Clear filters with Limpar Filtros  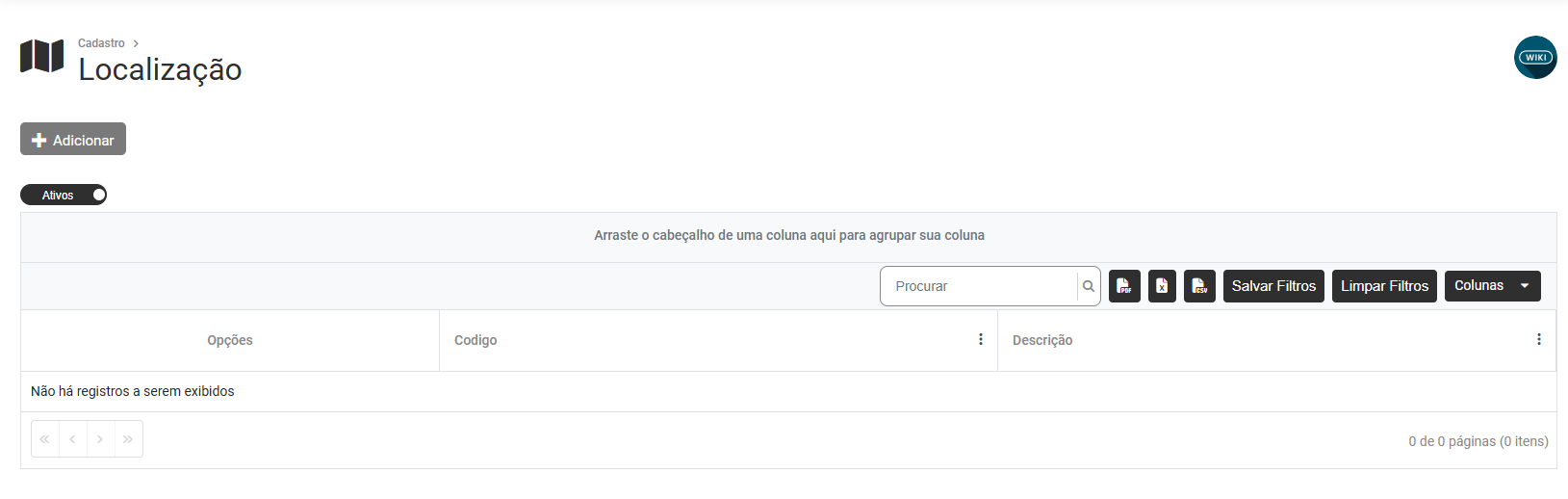[x=1384, y=286]
